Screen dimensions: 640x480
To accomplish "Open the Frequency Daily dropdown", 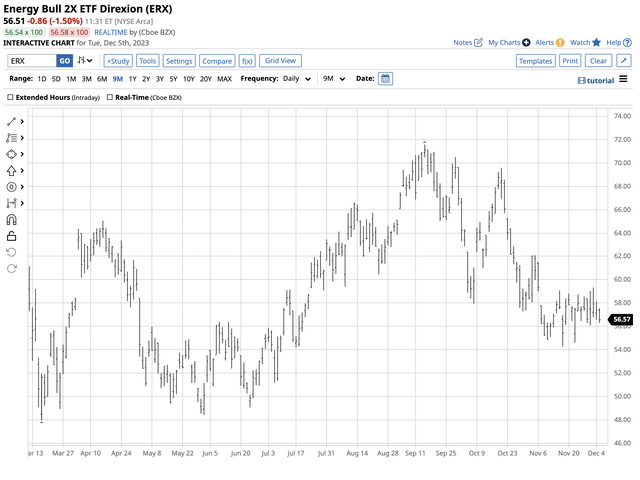I will point(297,79).
